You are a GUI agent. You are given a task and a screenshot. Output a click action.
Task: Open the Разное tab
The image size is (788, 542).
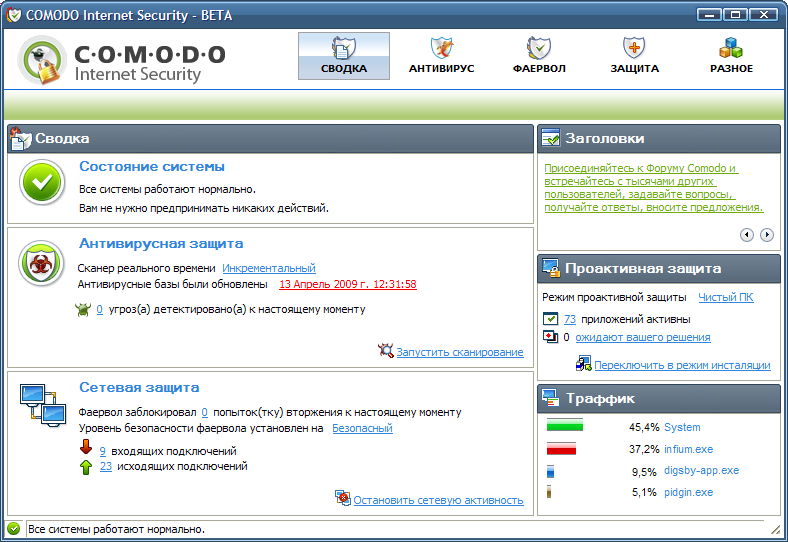(x=731, y=56)
